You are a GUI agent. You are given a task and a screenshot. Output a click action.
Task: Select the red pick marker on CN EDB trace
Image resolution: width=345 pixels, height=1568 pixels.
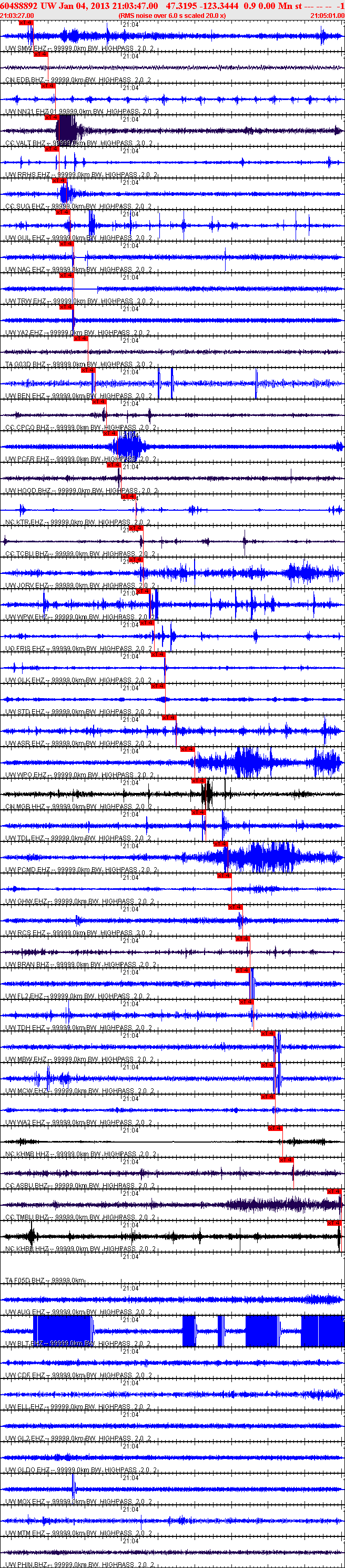pos(41,54)
